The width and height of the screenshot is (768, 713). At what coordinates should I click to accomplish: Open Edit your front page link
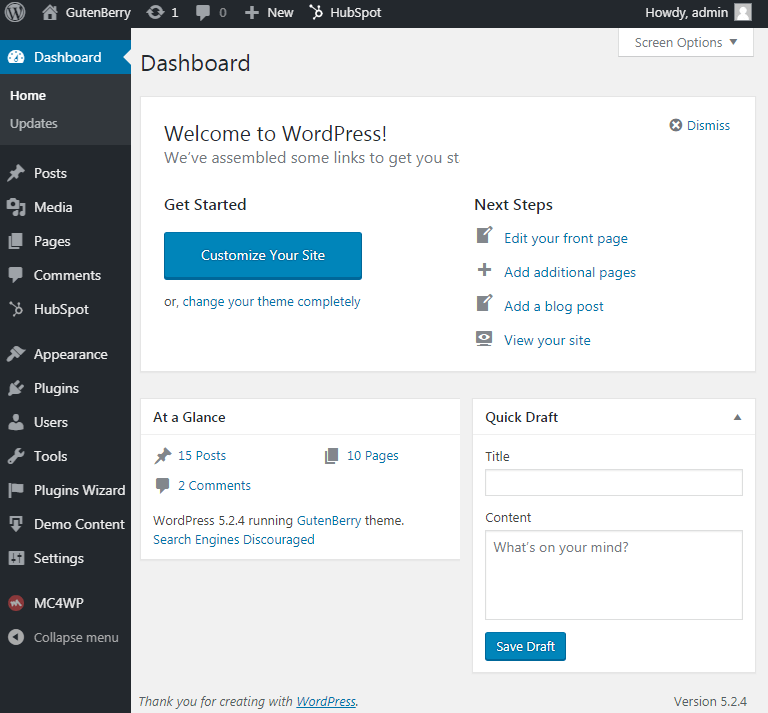tap(566, 238)
